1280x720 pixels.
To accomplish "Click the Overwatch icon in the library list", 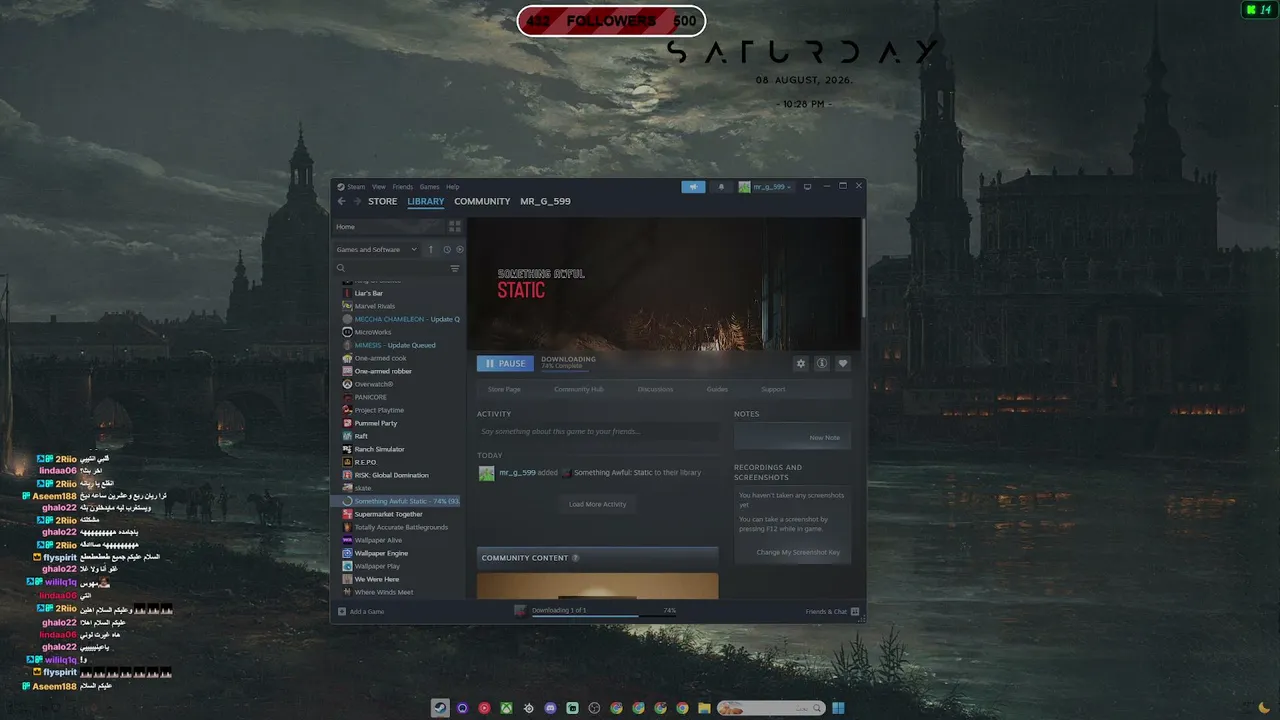I will 347,384.
